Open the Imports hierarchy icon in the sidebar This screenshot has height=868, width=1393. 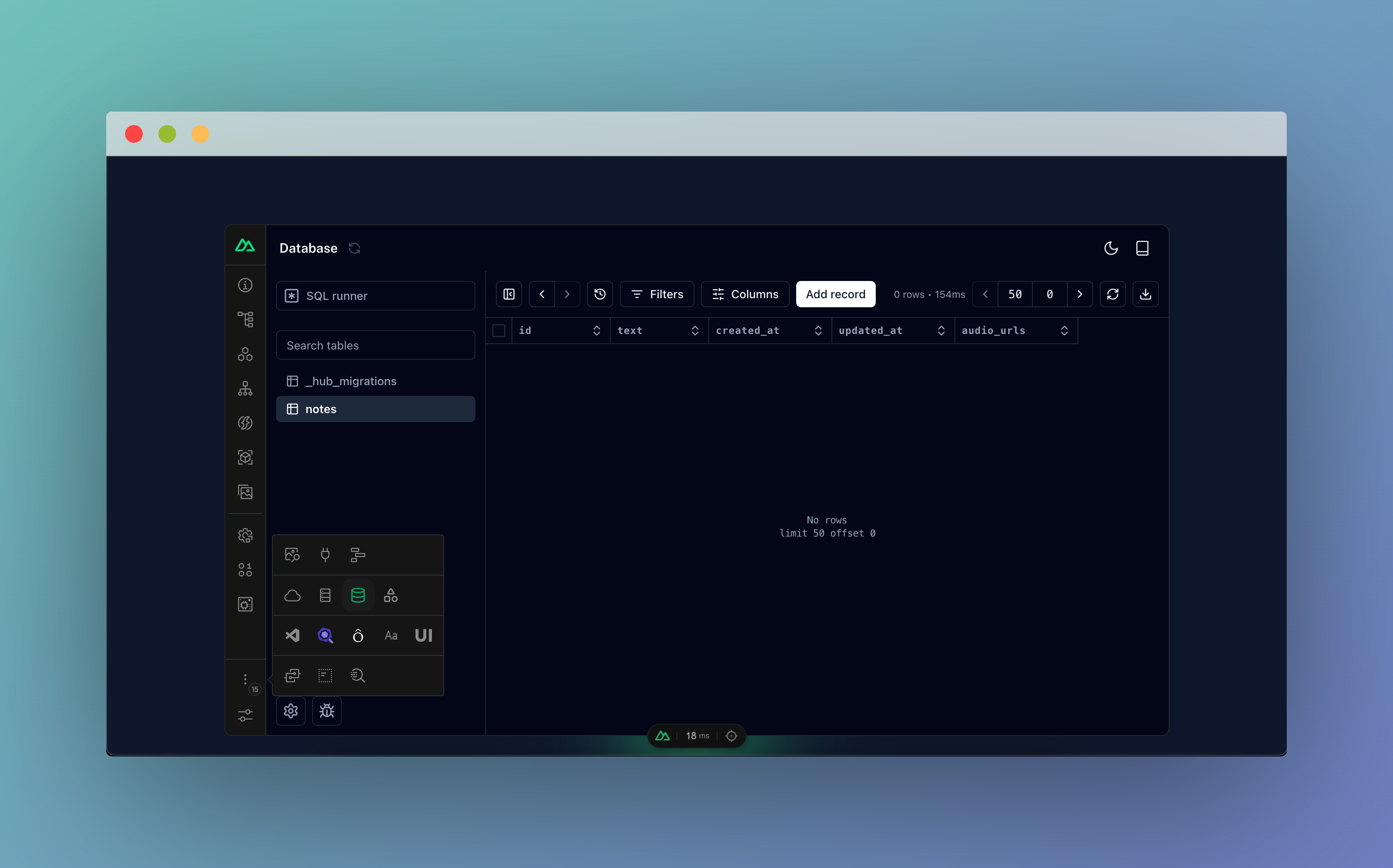pyautogui.click(x=245, y=388)
